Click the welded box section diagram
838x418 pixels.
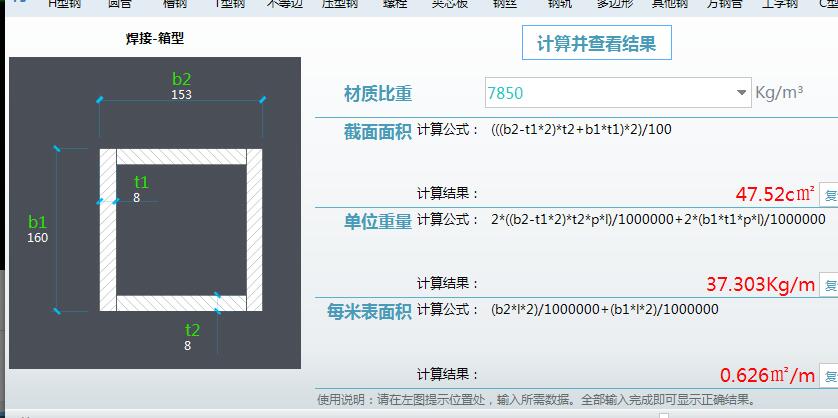coord(155,213)
